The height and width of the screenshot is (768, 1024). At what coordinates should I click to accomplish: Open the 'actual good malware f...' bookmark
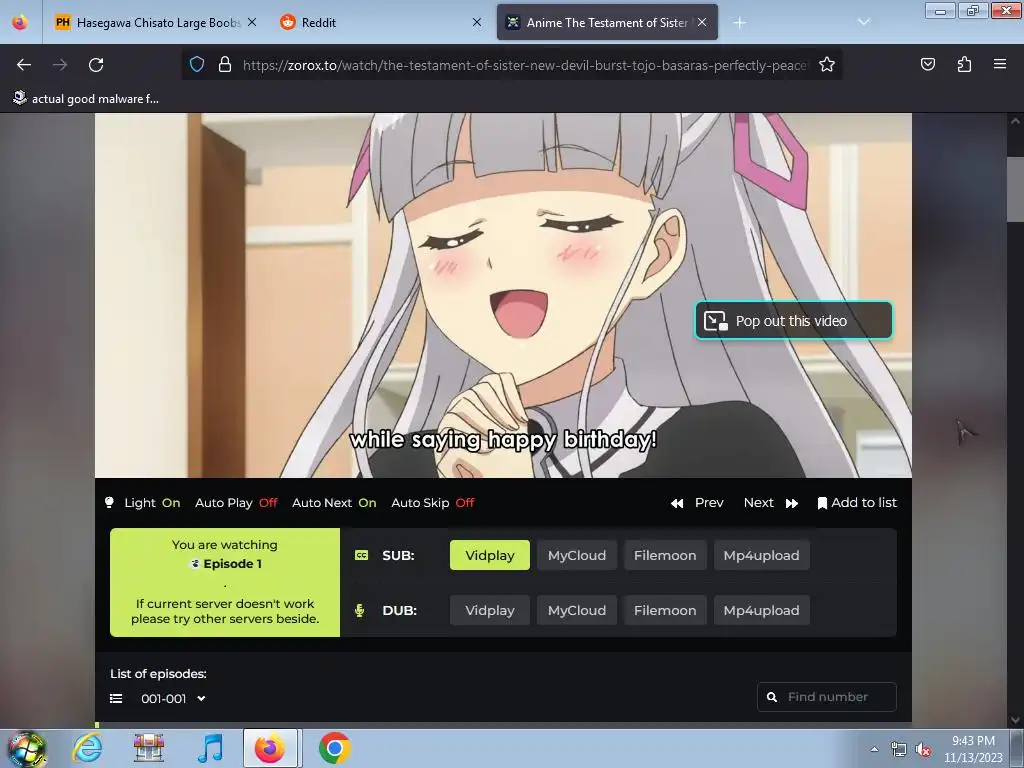(86, 99)
